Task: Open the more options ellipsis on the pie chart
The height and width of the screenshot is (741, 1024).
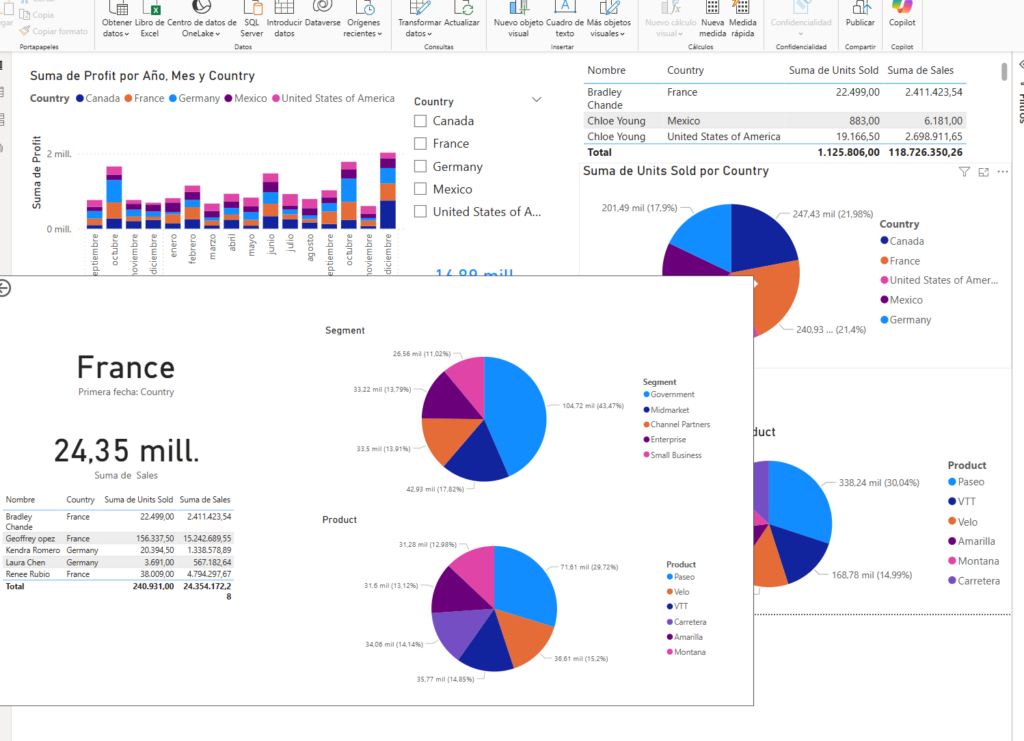Action: (x=1002, y=172)
